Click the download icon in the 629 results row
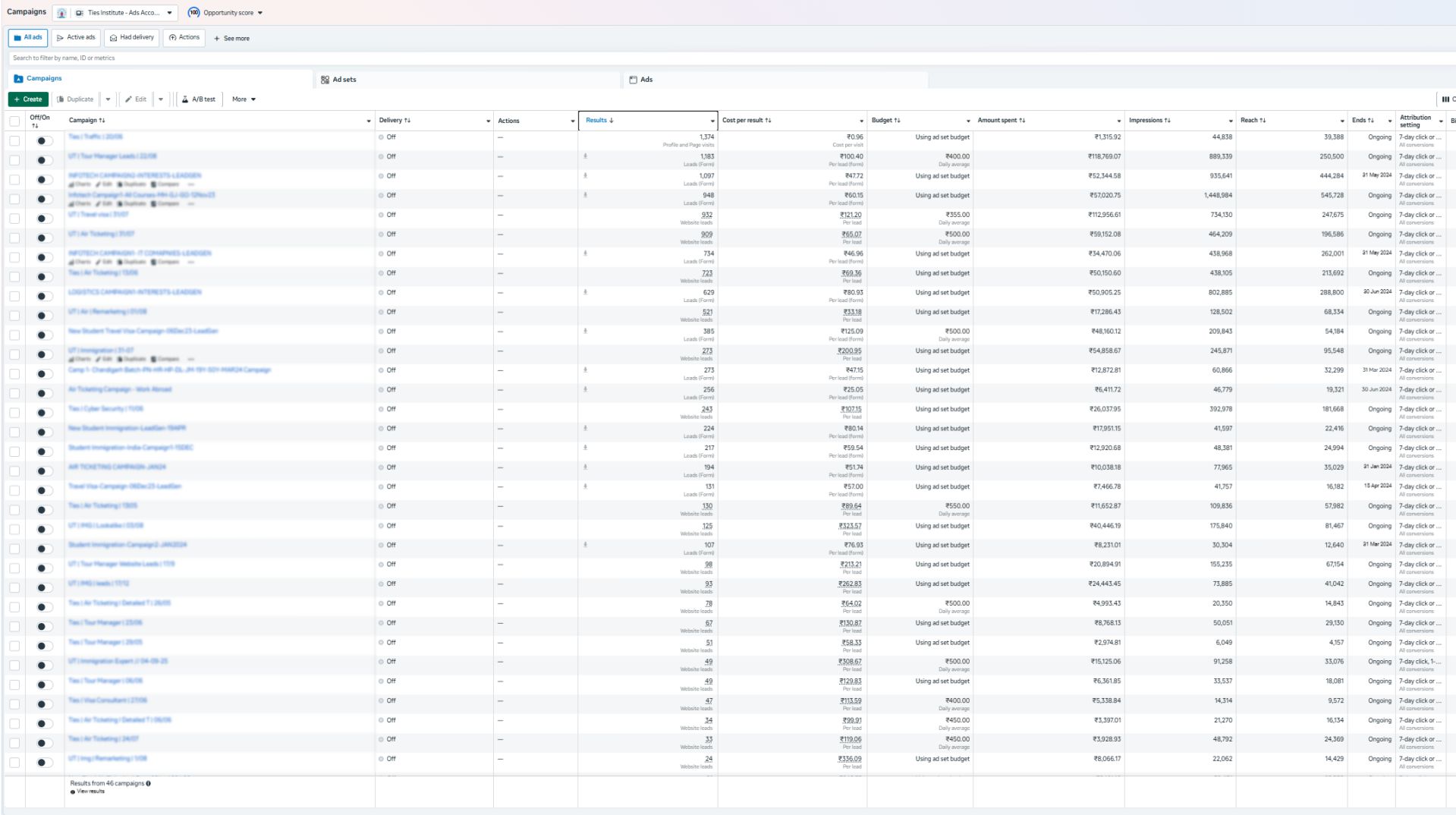The height and width of the screenshot is (815, 1456). click(x=585, y=292)
